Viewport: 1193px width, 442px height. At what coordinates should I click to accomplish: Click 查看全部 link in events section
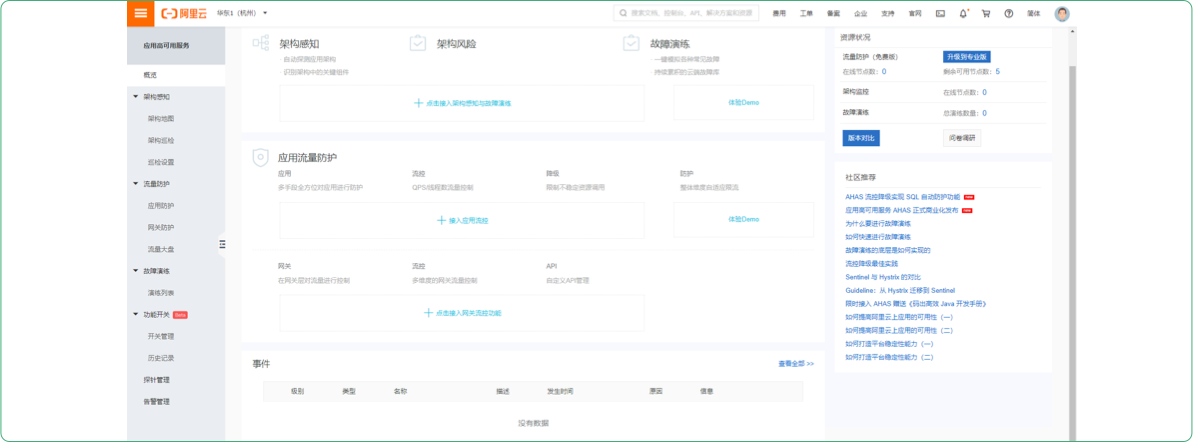[795, 364]
